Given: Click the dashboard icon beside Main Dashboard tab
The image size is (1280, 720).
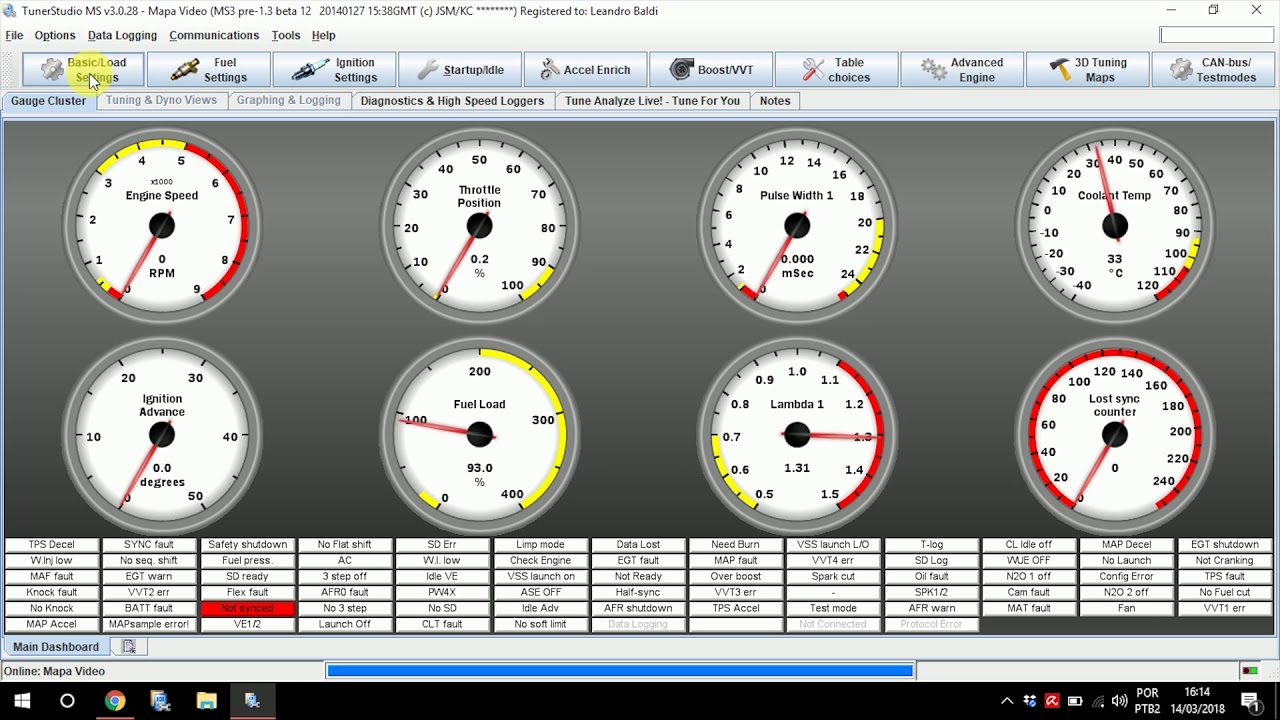Looking at the screenshot, I should point(128,647).
